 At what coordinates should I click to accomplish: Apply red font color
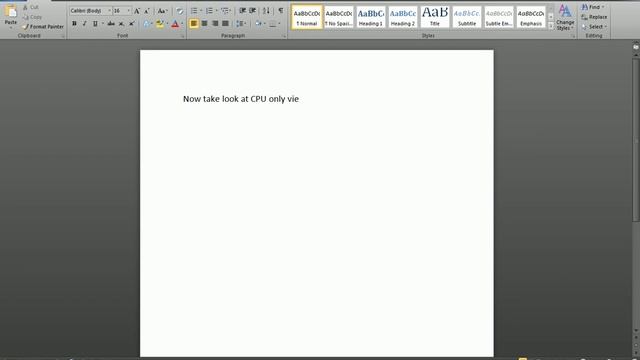[175, 24]
